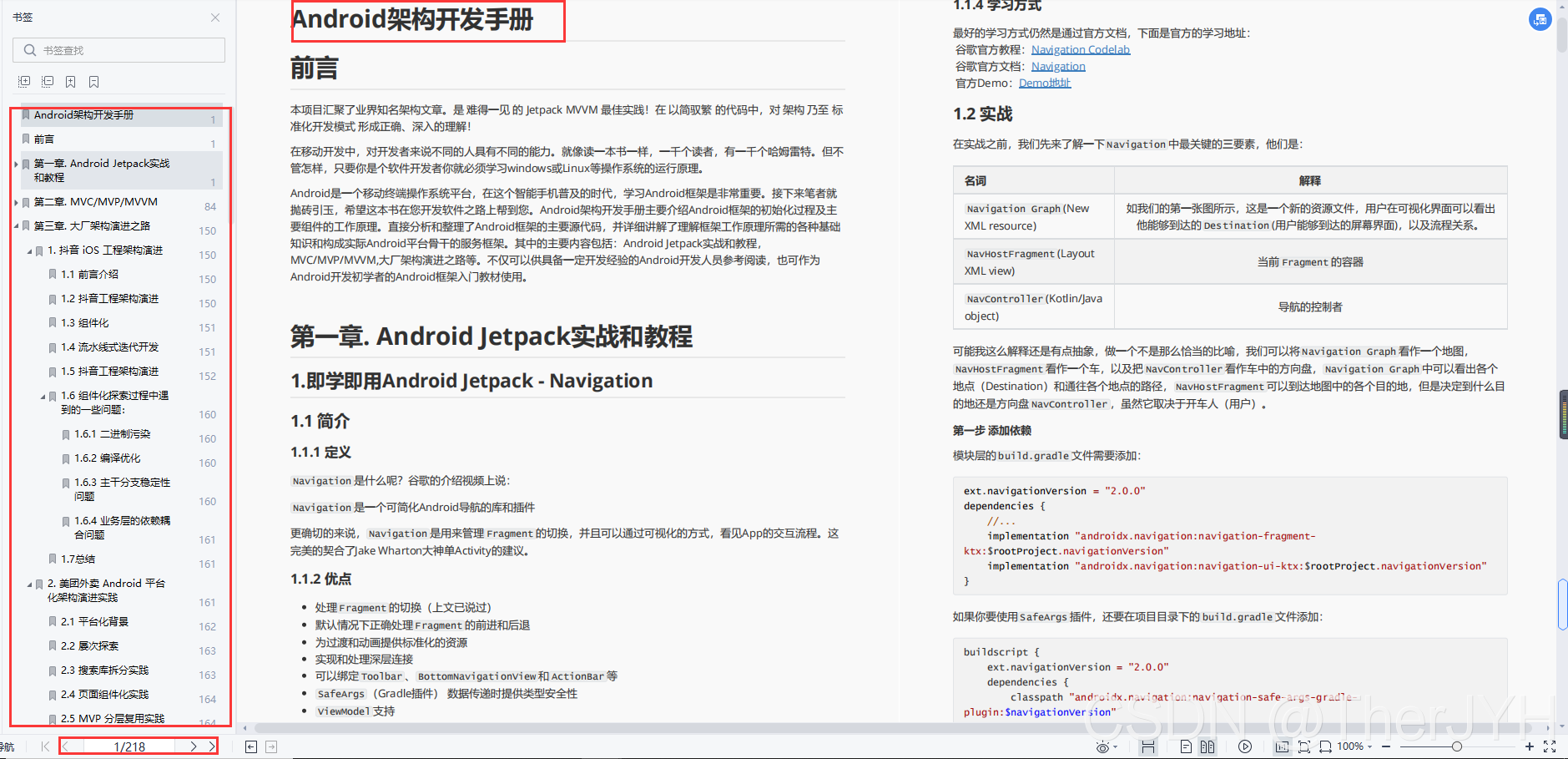The width and height of the screenshot is (1568, 759).
Task: Click the floating blue translate icon
Action: click(1540, 19)
